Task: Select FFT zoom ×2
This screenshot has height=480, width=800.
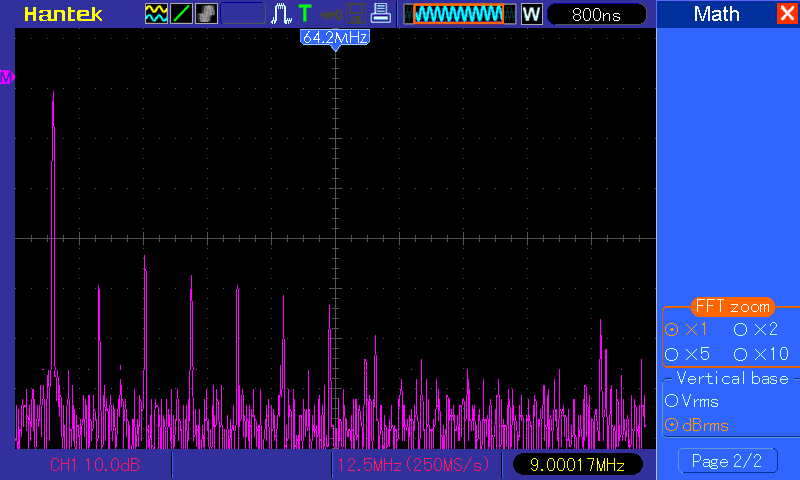Action: (x=756, y=330)
